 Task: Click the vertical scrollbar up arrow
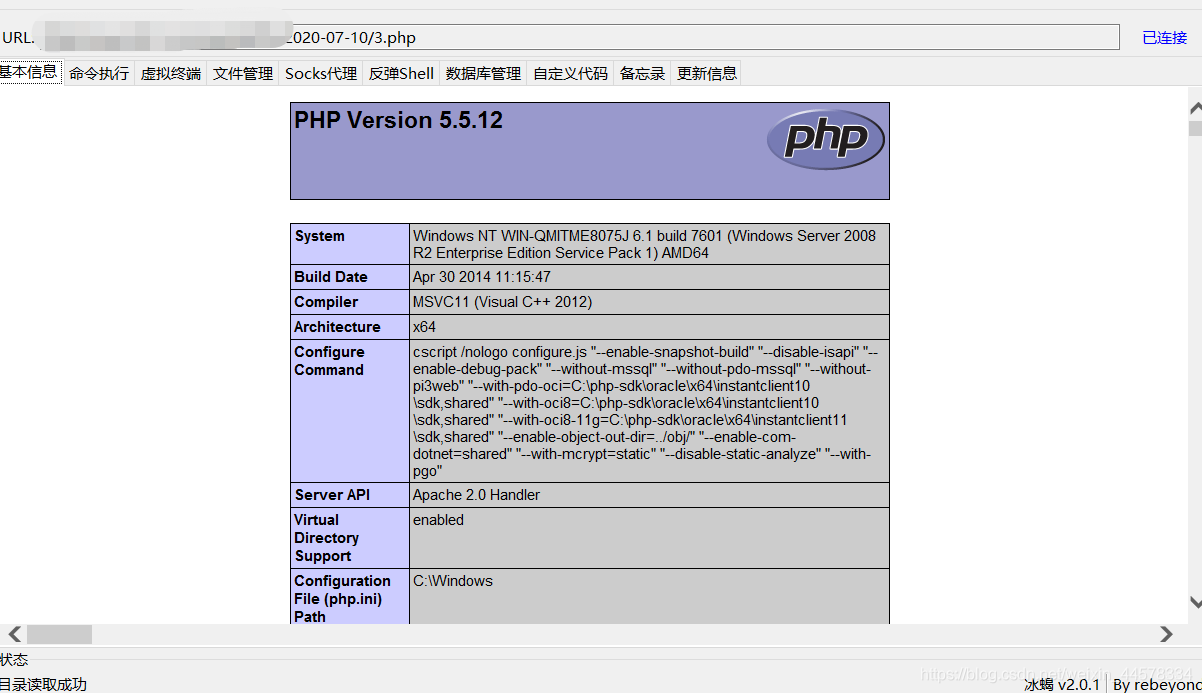(1195, 108)
